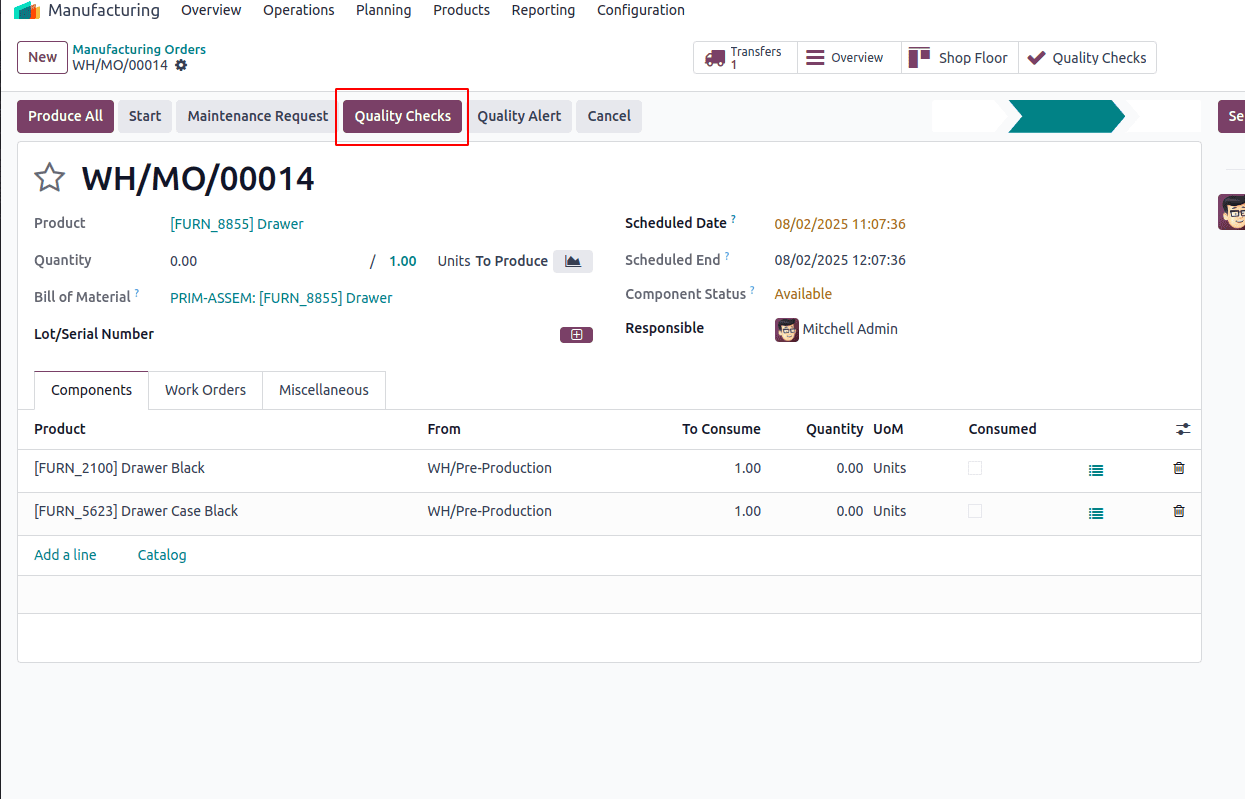Open move details list icon for Drawer Black
The image size is (1245, 799).
tap(1095, 470)
